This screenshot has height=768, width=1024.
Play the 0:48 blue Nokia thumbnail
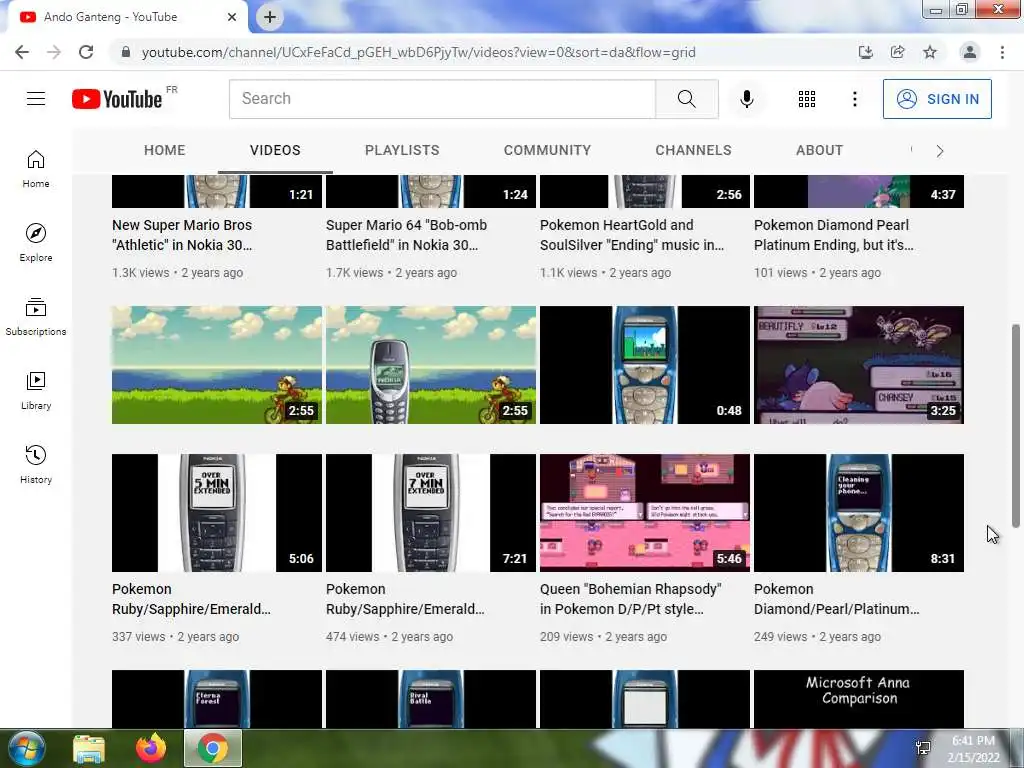(x=645, y=365)
